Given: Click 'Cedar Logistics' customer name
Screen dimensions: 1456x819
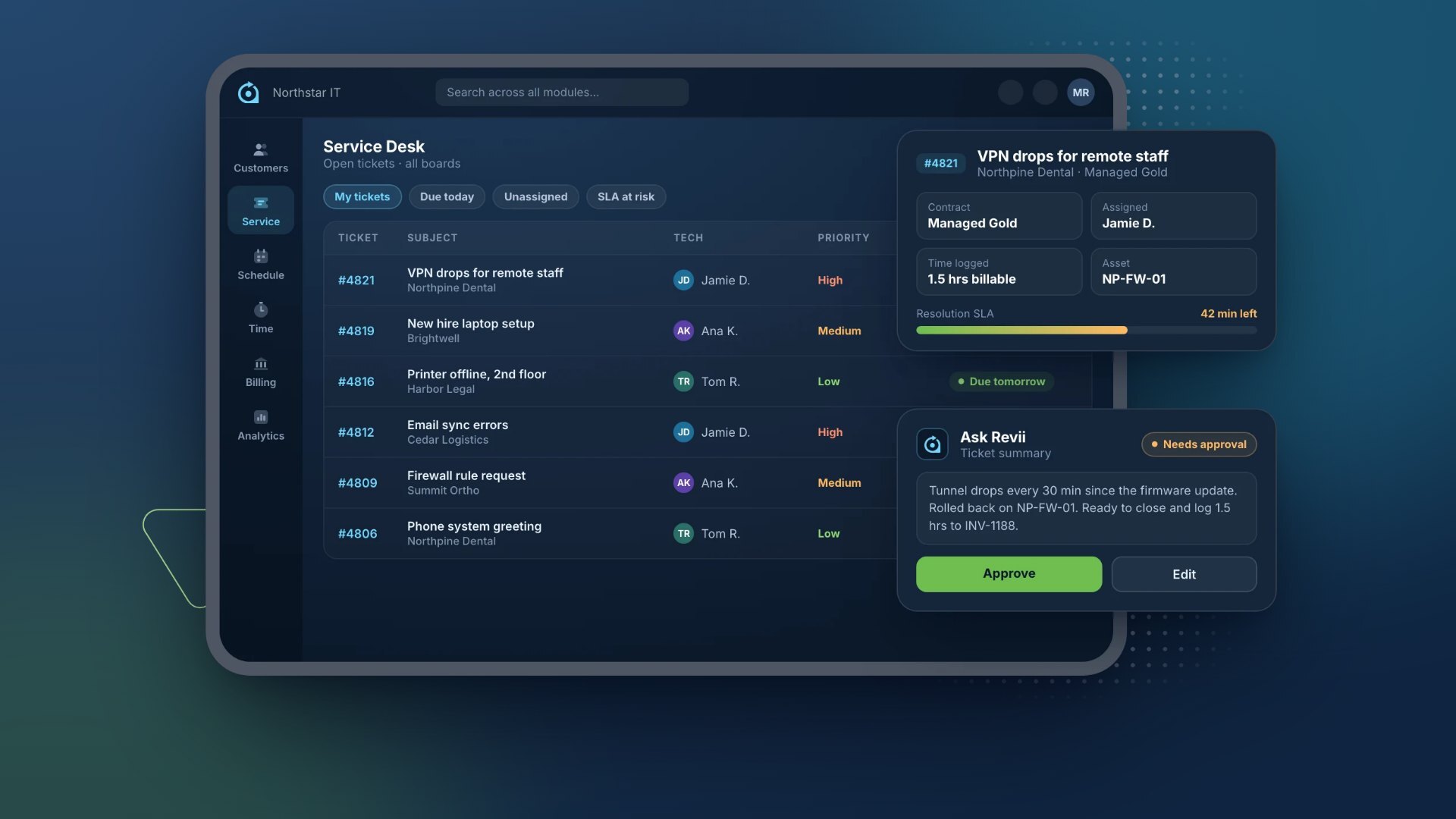Looking at the screenshot, I should pyautogui.click(x=447, y=441).
